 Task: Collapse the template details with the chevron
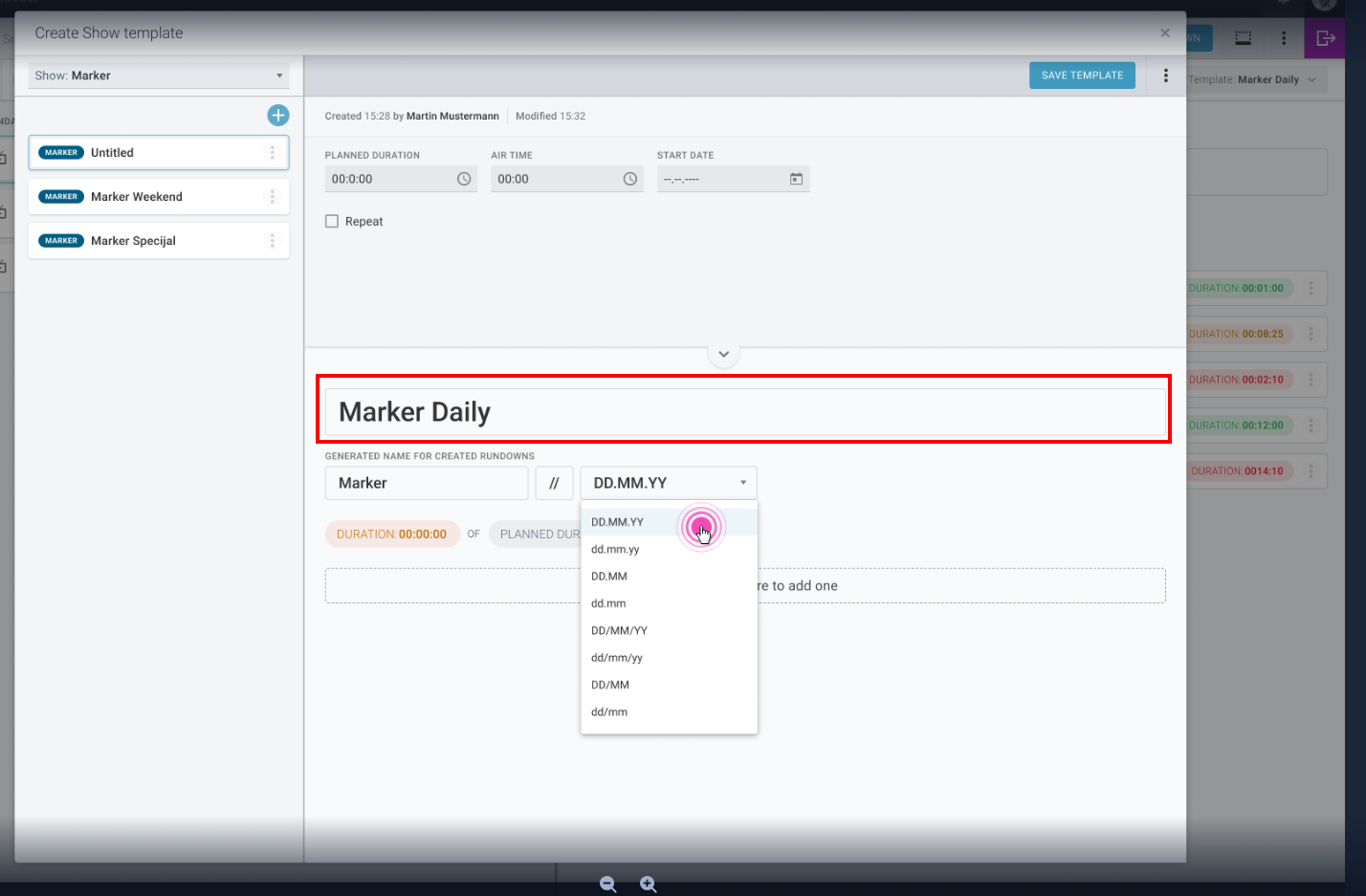click(x=724, y=354)
